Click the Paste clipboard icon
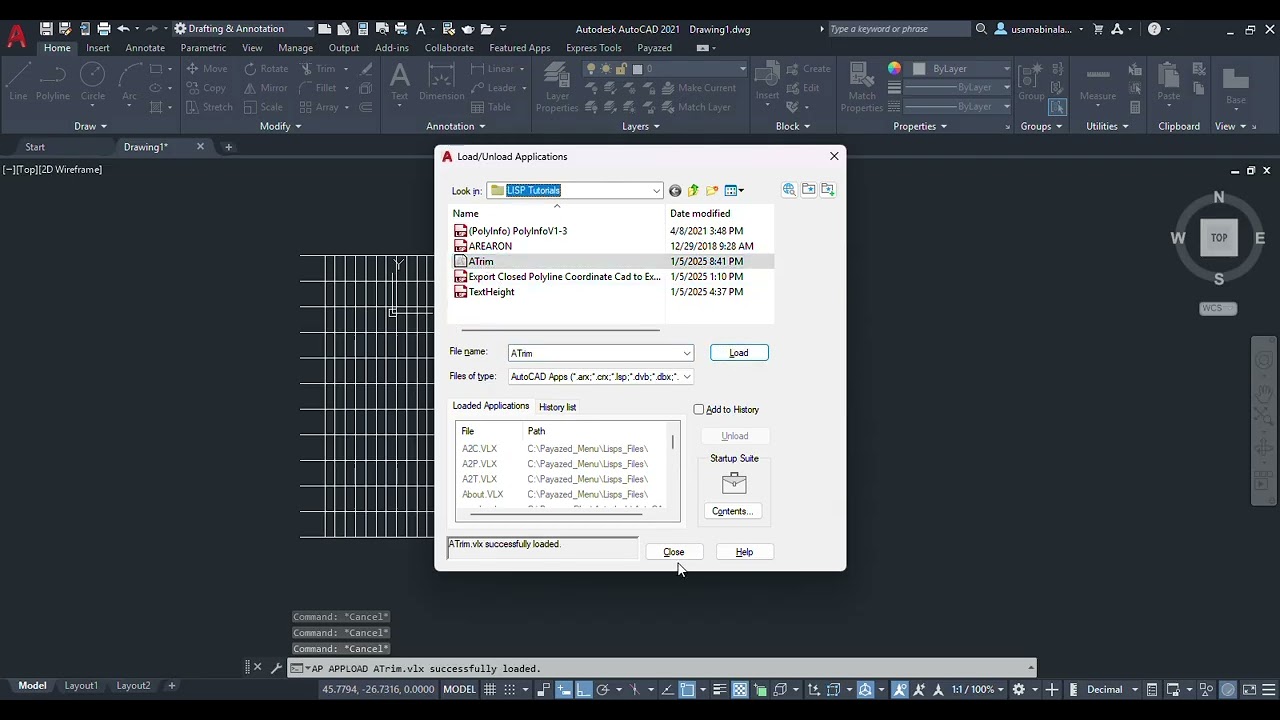1280x720 pixels. [x=1168, y=81]
